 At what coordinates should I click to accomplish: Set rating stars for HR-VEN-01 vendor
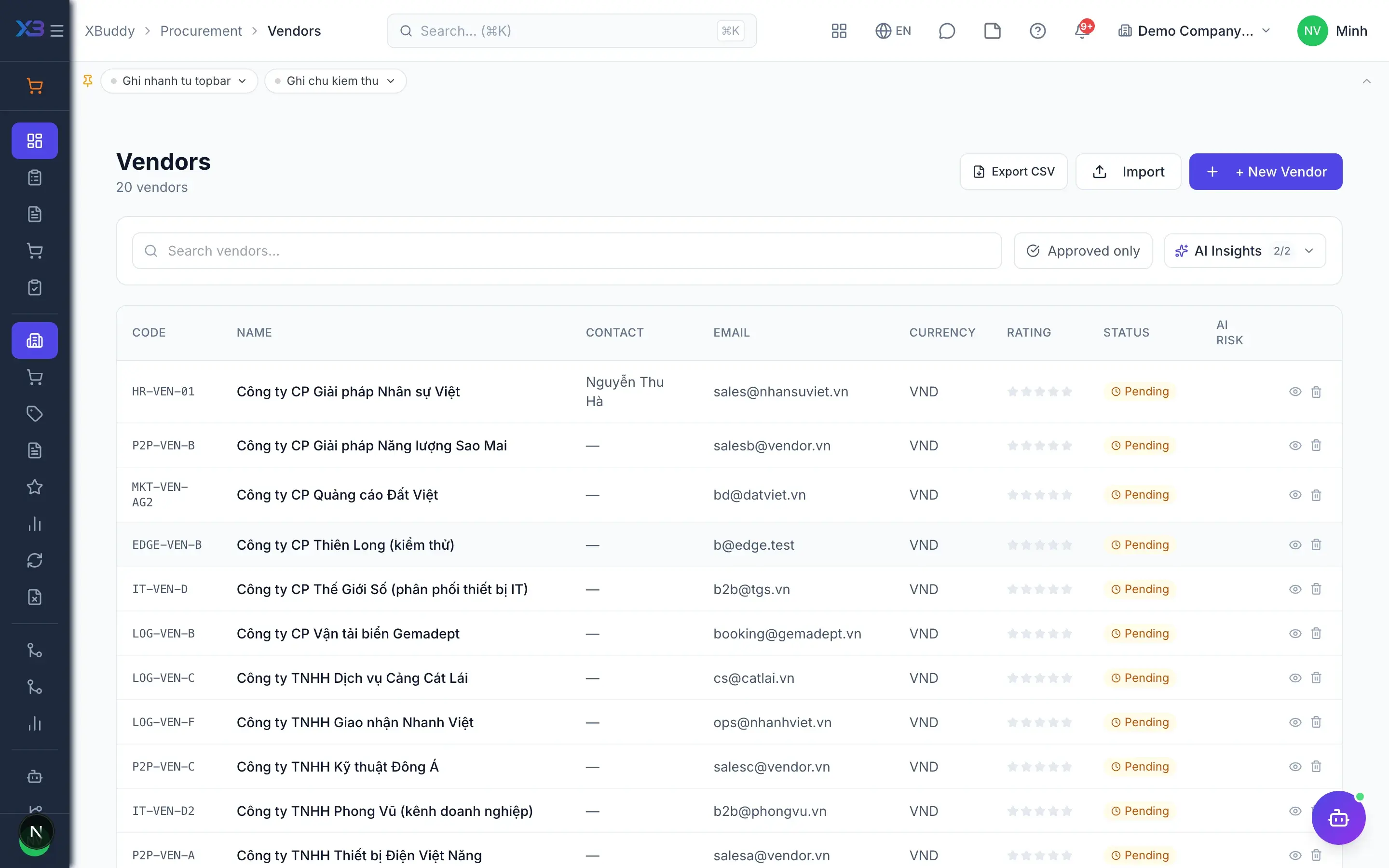point(1039,392)
